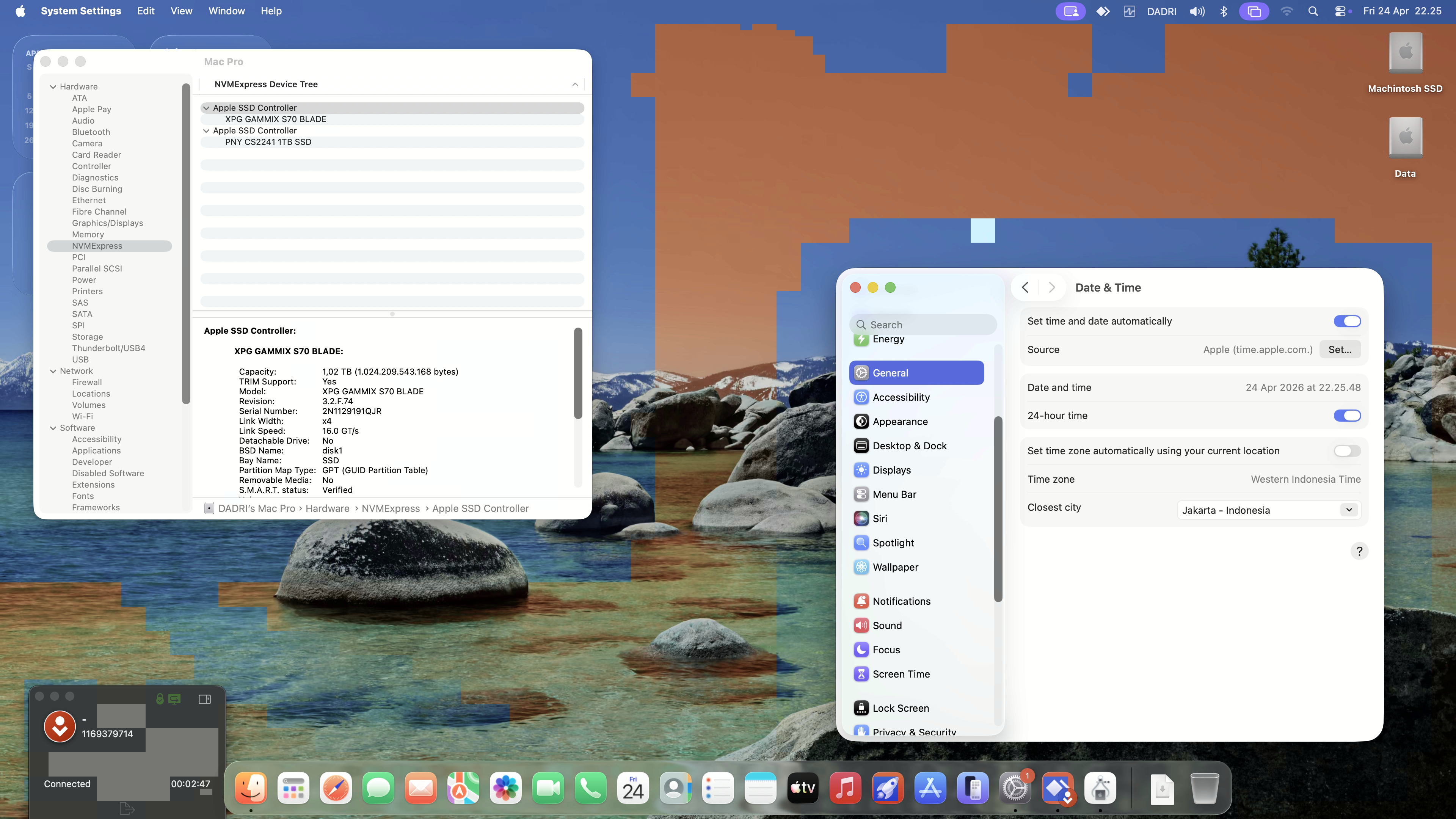The height and width of the screenshot is (819, 1456).
Task: Open the Window menu
Action: coord(226,11)
